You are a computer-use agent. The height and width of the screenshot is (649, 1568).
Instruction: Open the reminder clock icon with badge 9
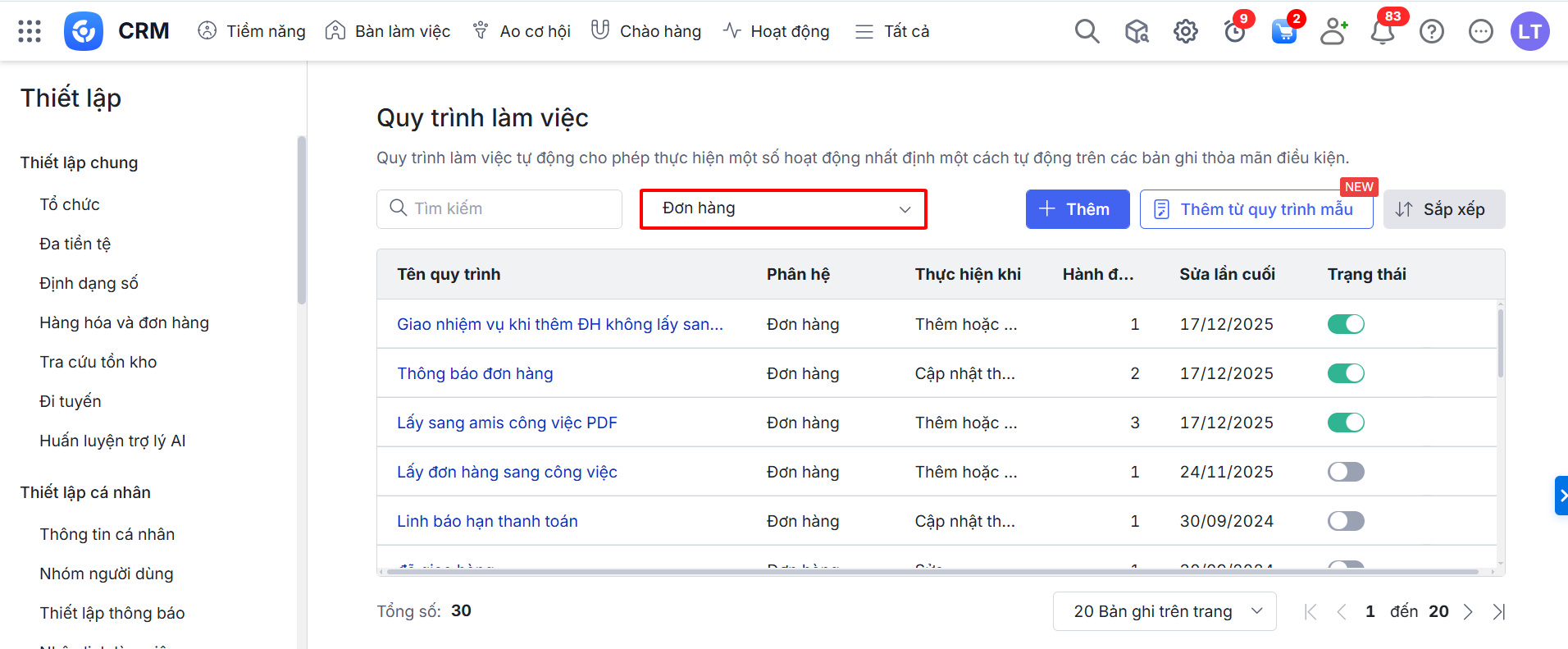pos(1234,31)
